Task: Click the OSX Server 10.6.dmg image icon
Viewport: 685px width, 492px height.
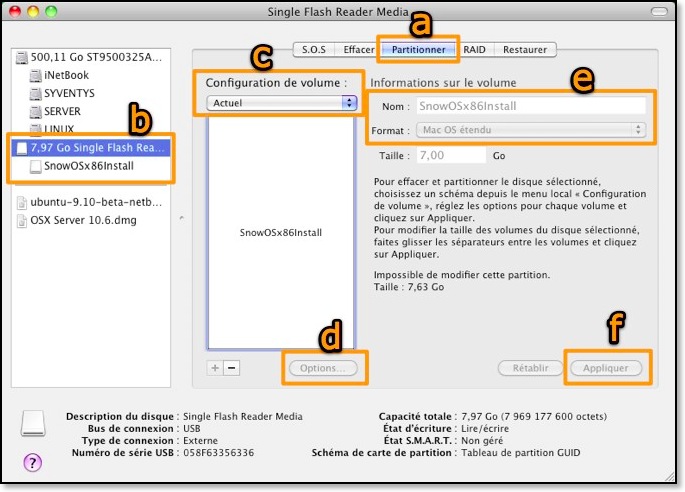Action: coord(21,221)
